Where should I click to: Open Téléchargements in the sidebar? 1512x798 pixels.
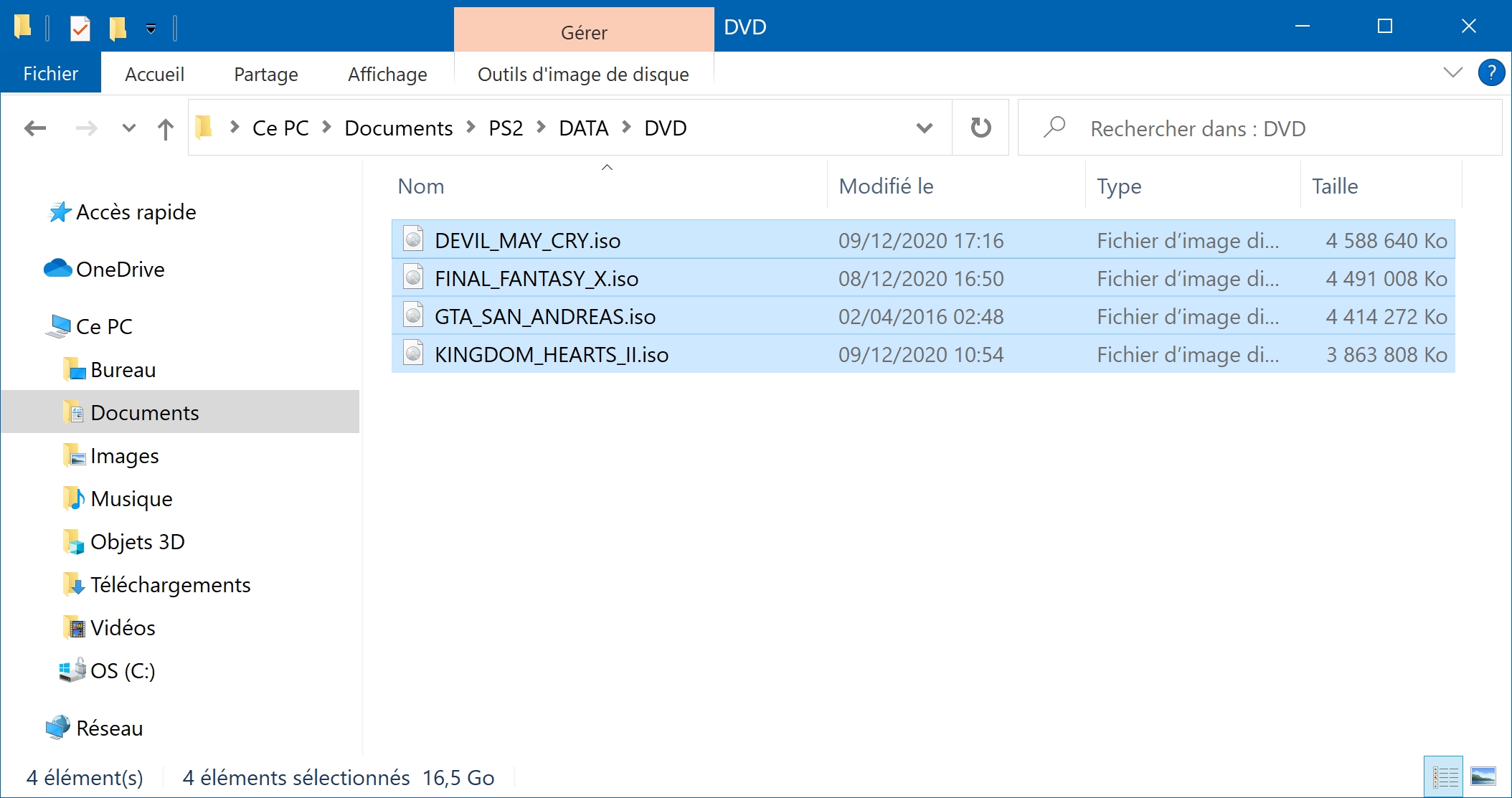[x=170, y=584]
